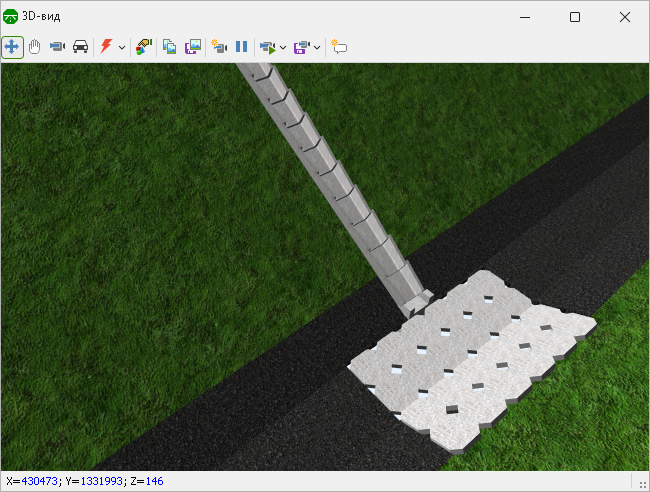Add a new camera point

pos(219,47)
